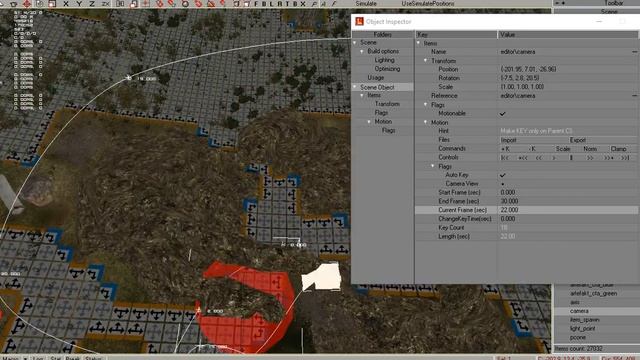This screenshot has width=640, height=360.
Task: Click the Object Inspector window logo icon
Action: (x=359, y=21)
